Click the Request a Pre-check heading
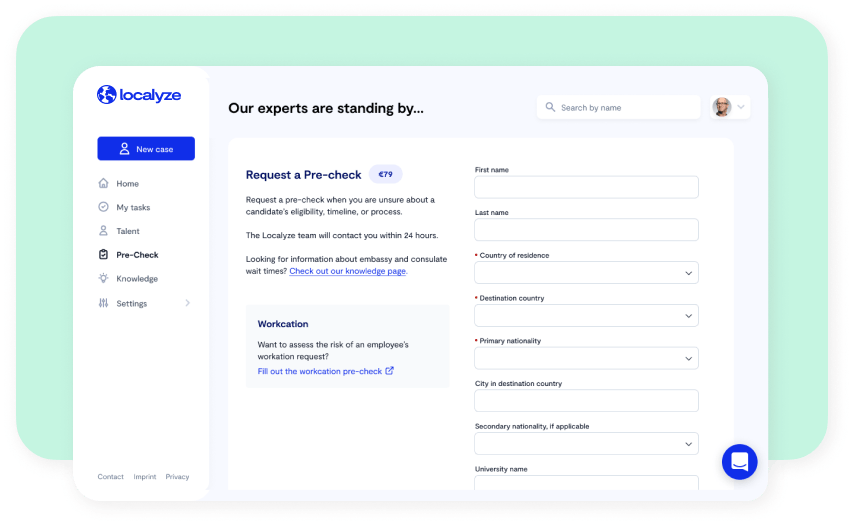The image size is (852, 524). pos(303,174)
